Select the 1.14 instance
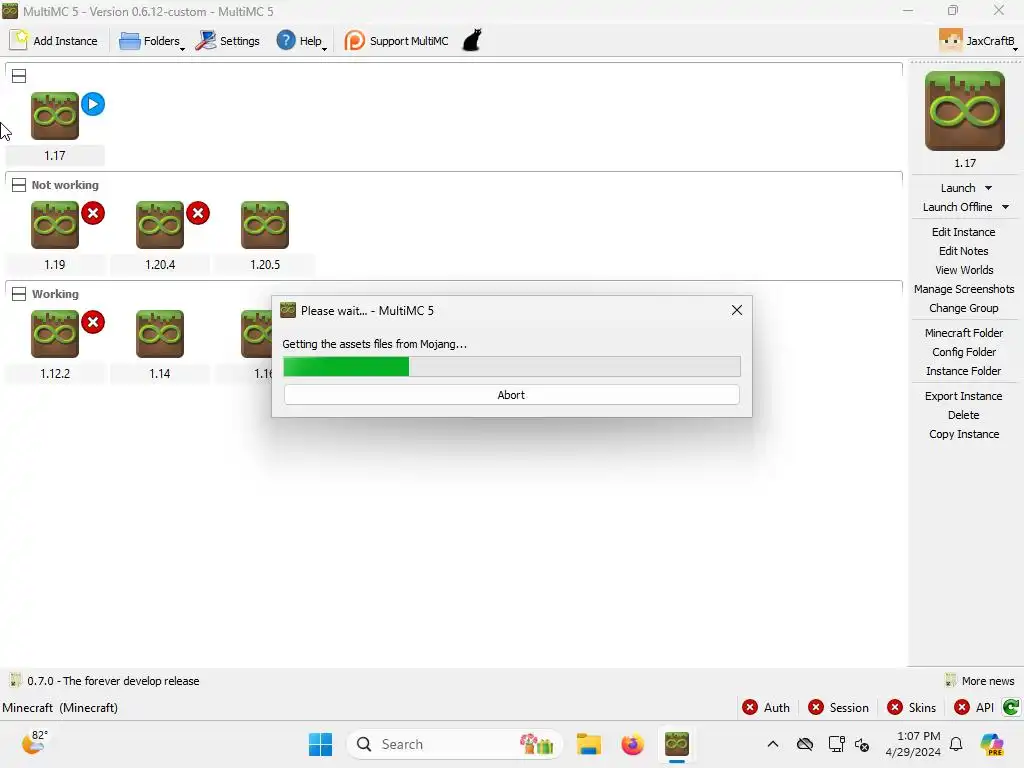Screen dimensions: 1024x768 [x=160, y=345]
